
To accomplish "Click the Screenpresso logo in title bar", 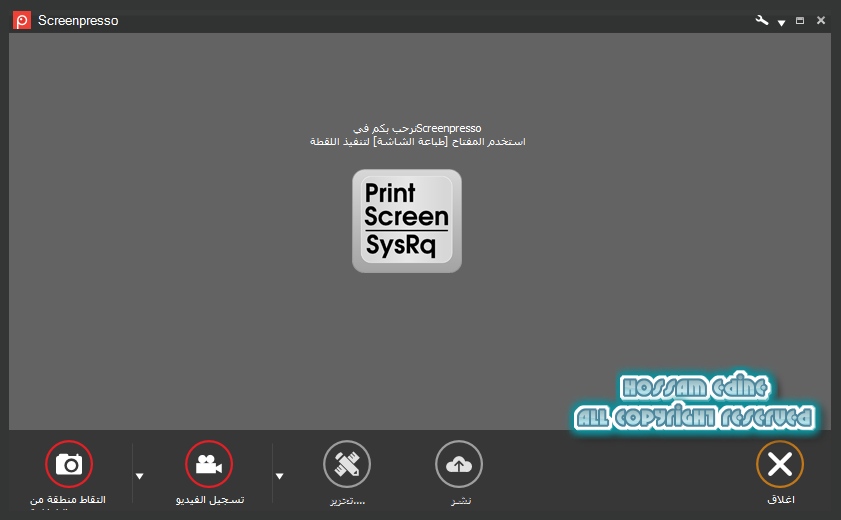I will (x=22, y=20).
